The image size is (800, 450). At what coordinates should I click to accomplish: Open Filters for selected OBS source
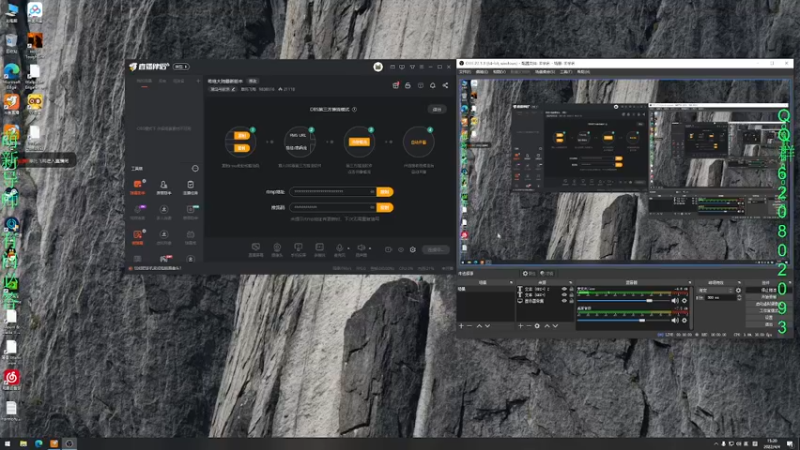click(546, 273)
